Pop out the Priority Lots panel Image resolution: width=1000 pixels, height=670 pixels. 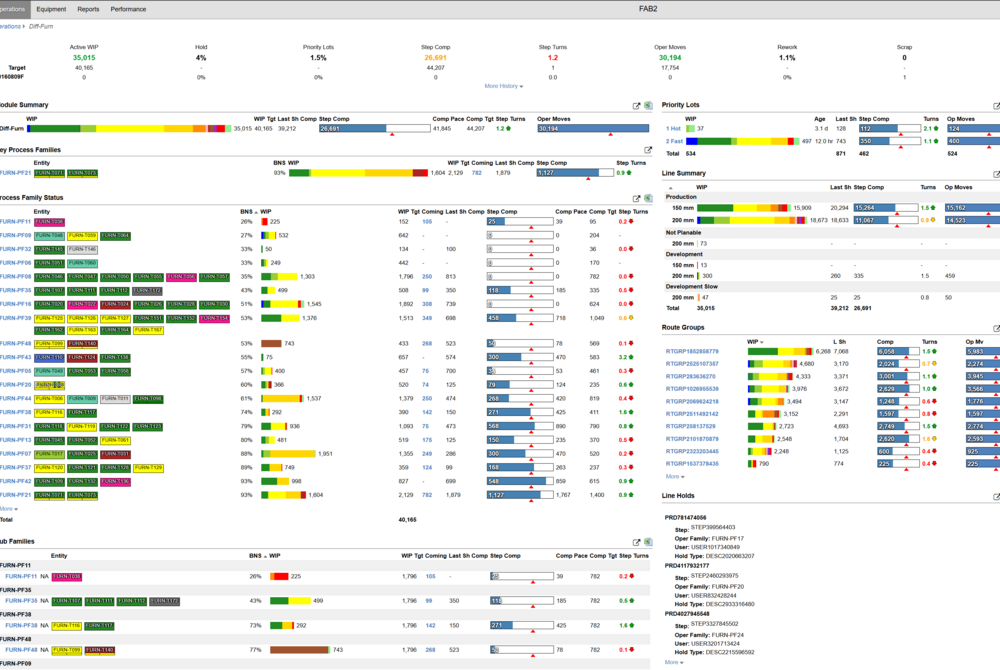[996, 106]
